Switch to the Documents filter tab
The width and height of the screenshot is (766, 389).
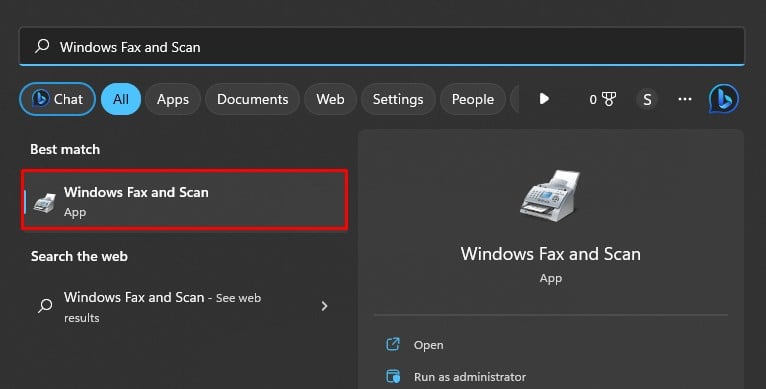pyautogui.click(x=253, y=99)
